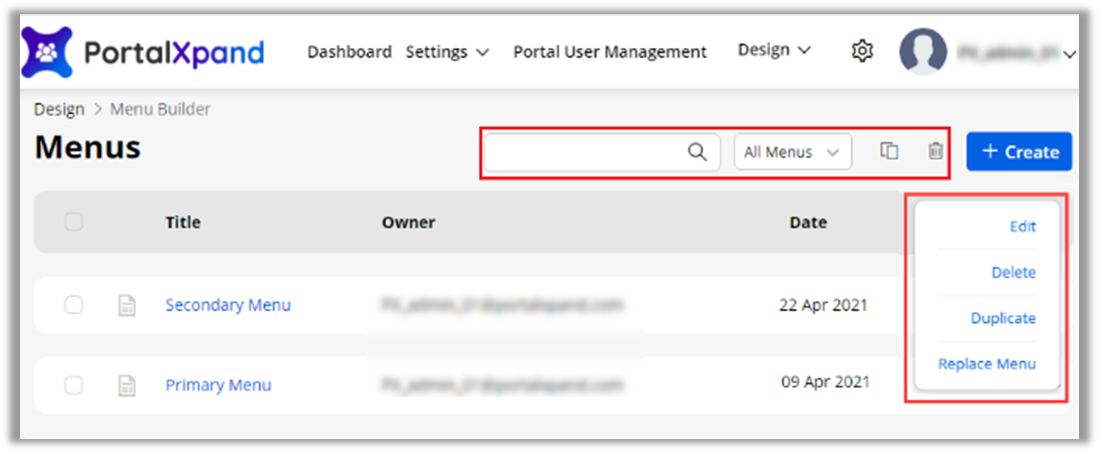Screen dimensions: 1100x453
Task: Expand the Settings dropdown in navbar
Action: [x=447, y=52]
